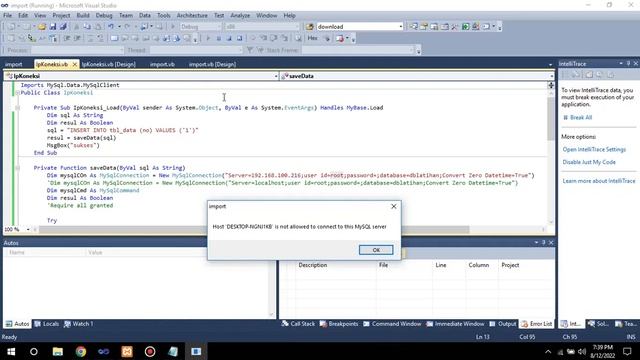Switch to the Watch 1 tab

(79, 324)
